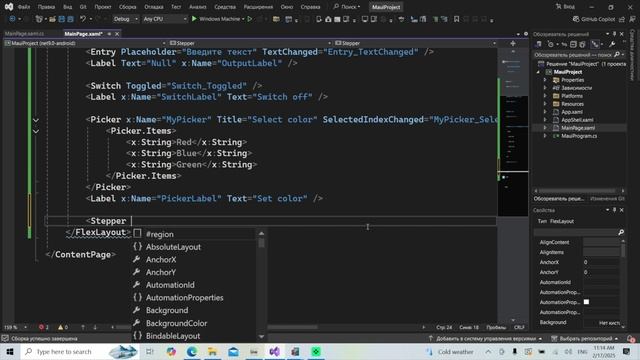Open the Сборка menu
The width and height of the screenshot is (640, 360).
128,7
